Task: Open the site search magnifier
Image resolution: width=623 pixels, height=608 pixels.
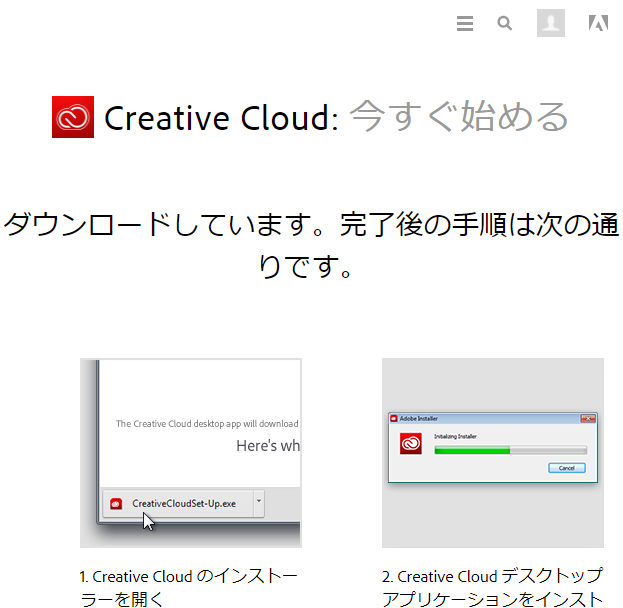Action: (x=505, y=23)
